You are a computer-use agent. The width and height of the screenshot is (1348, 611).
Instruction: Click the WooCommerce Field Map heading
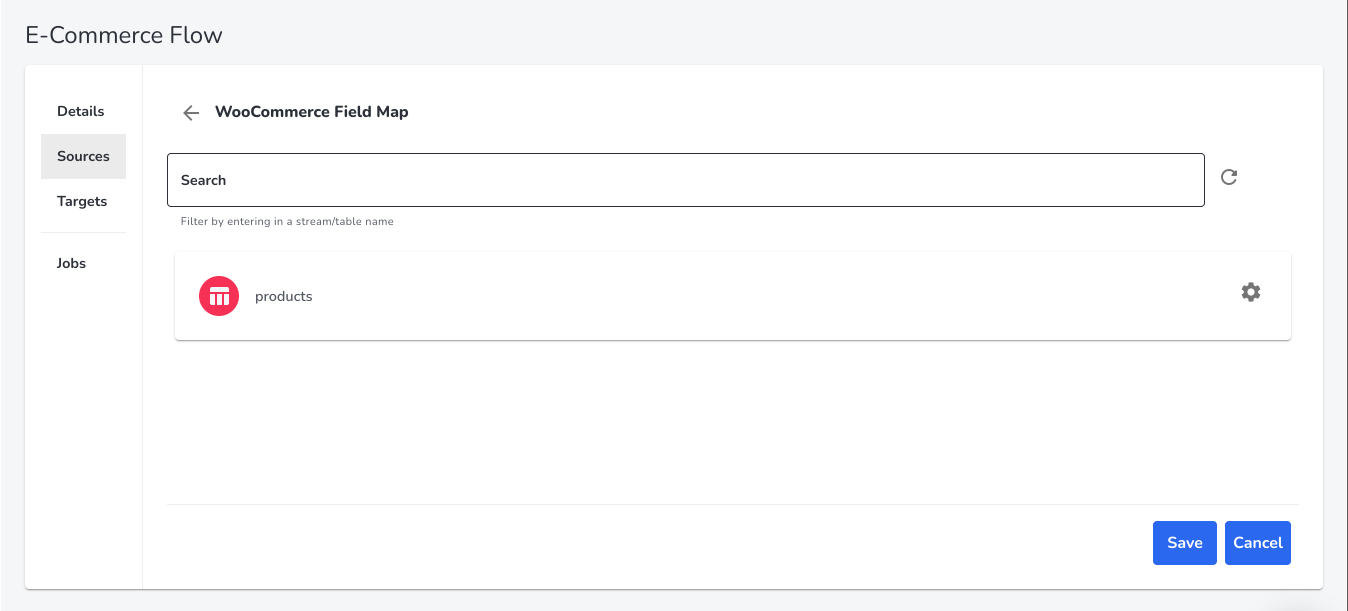[x=312, y=112]
